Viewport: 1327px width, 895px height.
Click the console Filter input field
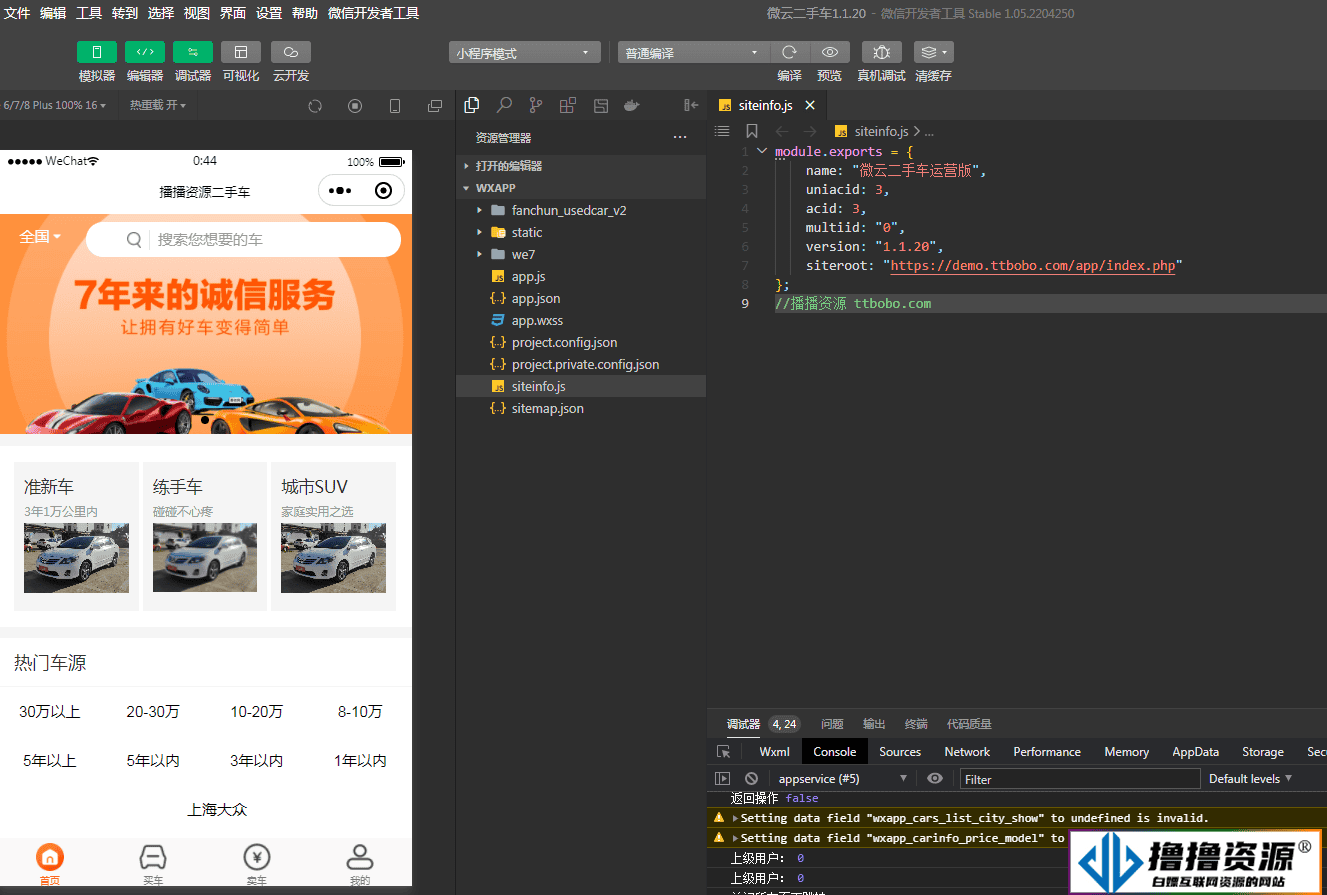(1080, 779)
